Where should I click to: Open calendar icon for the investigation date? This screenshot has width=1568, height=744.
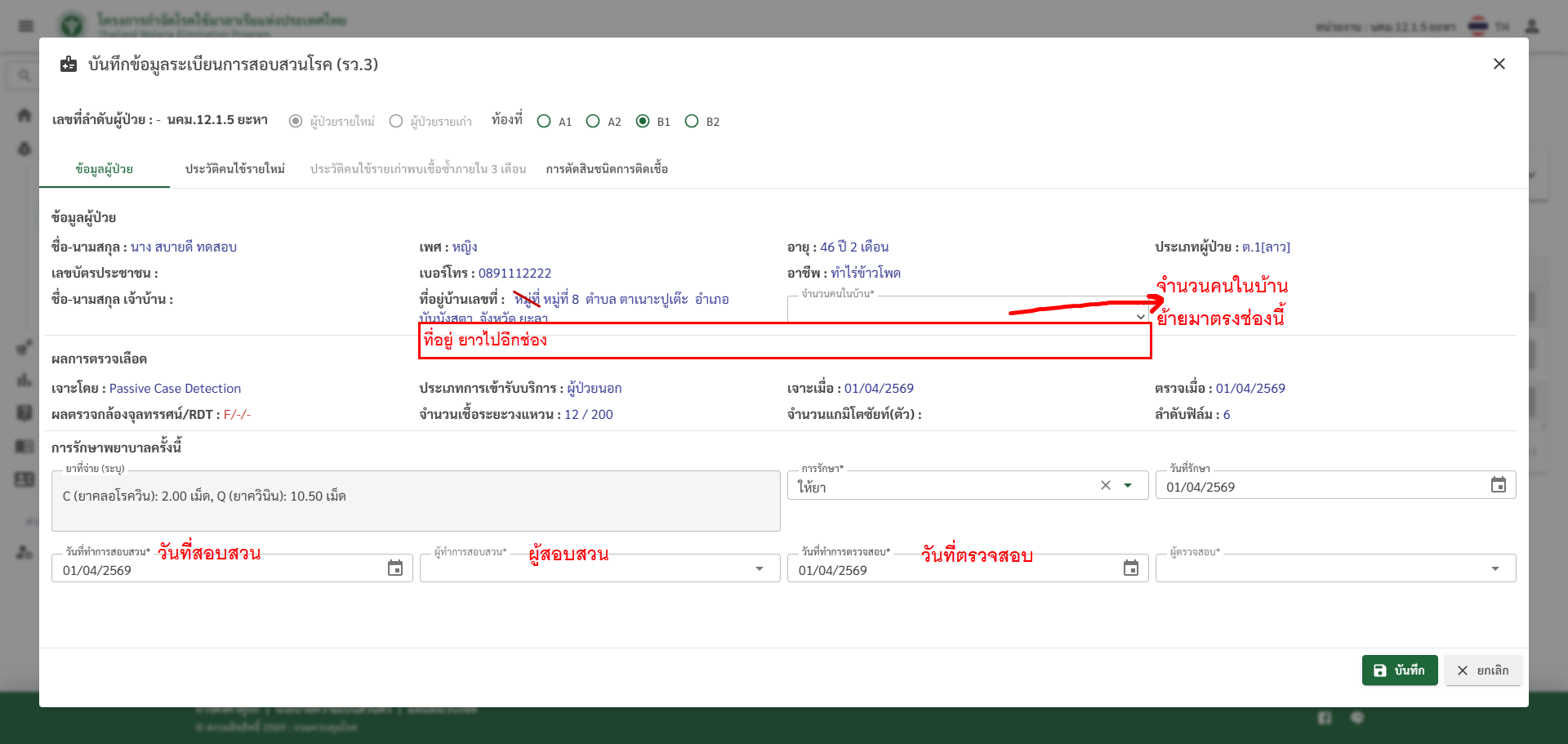[395, 568]
